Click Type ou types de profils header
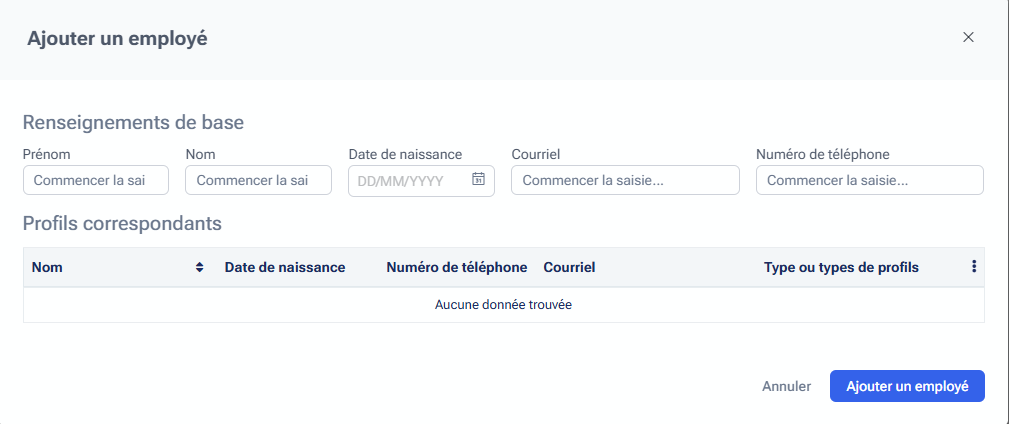This screenshot has width=1009, height=424. (841, 268)
